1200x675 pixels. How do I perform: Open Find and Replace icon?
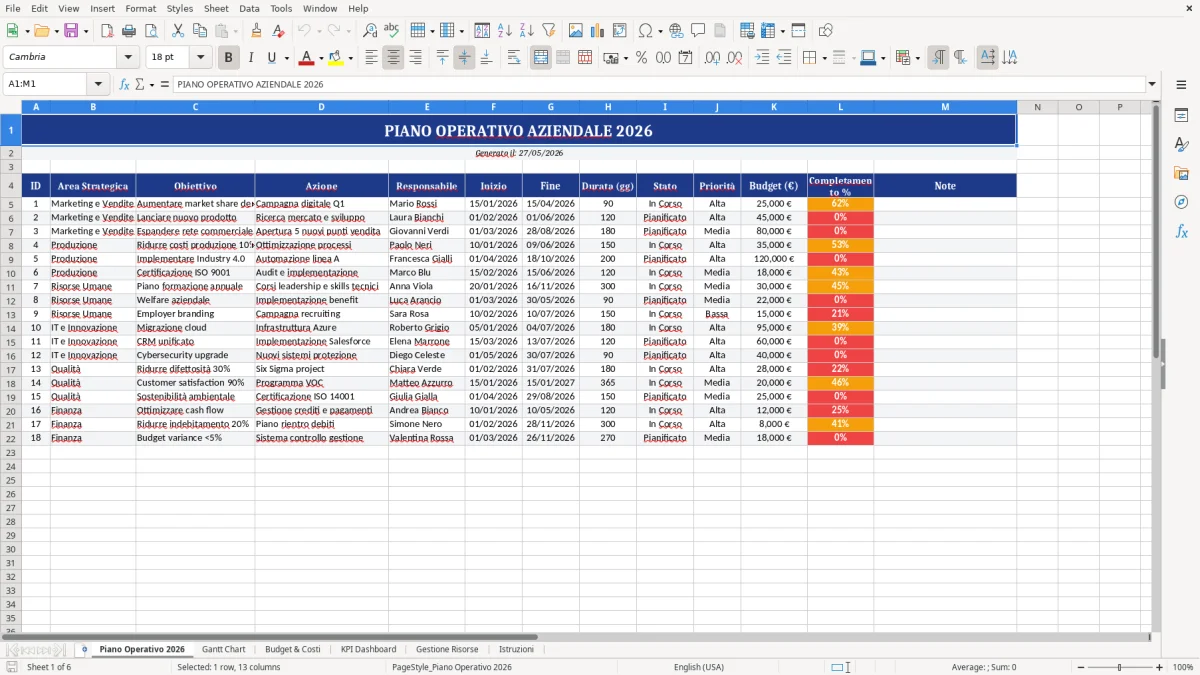[370, 31]
